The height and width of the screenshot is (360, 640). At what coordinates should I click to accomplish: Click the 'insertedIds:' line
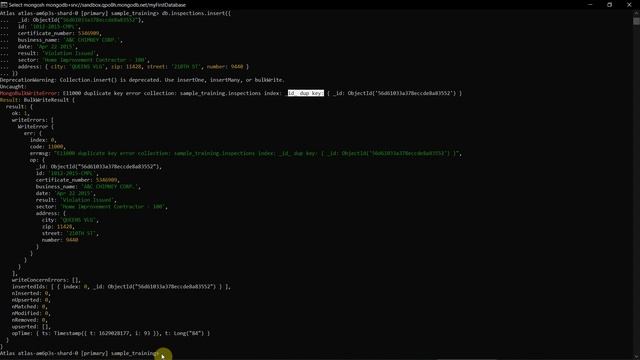point(121,287)
